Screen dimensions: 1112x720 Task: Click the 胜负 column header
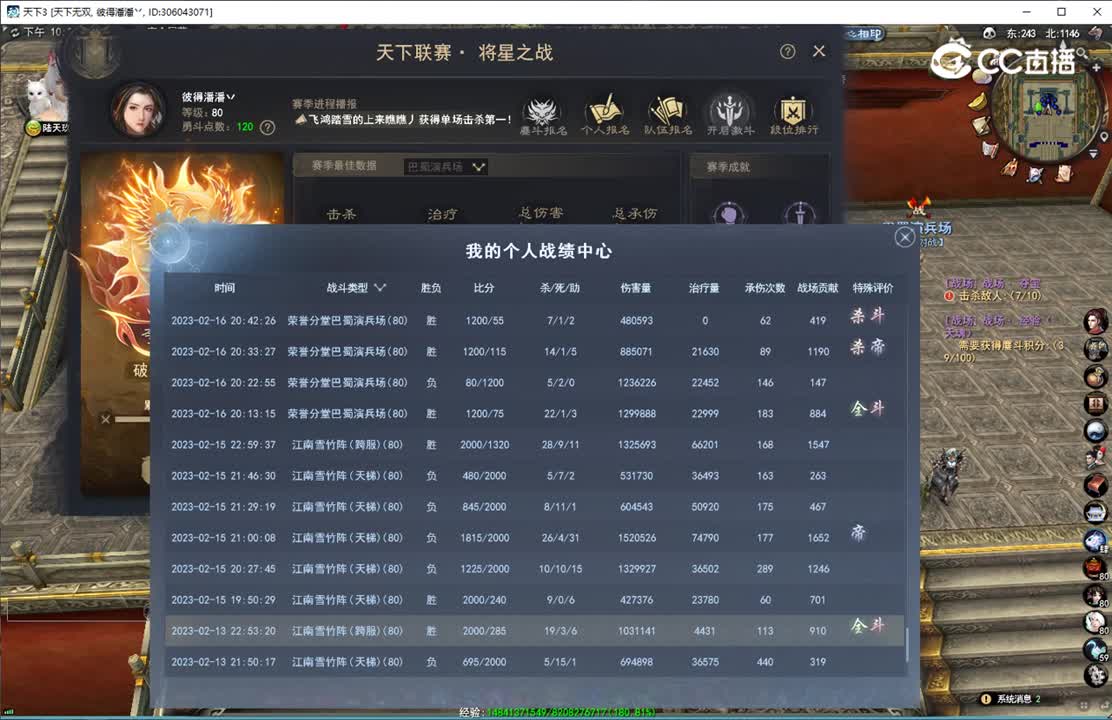click(430, 287)
